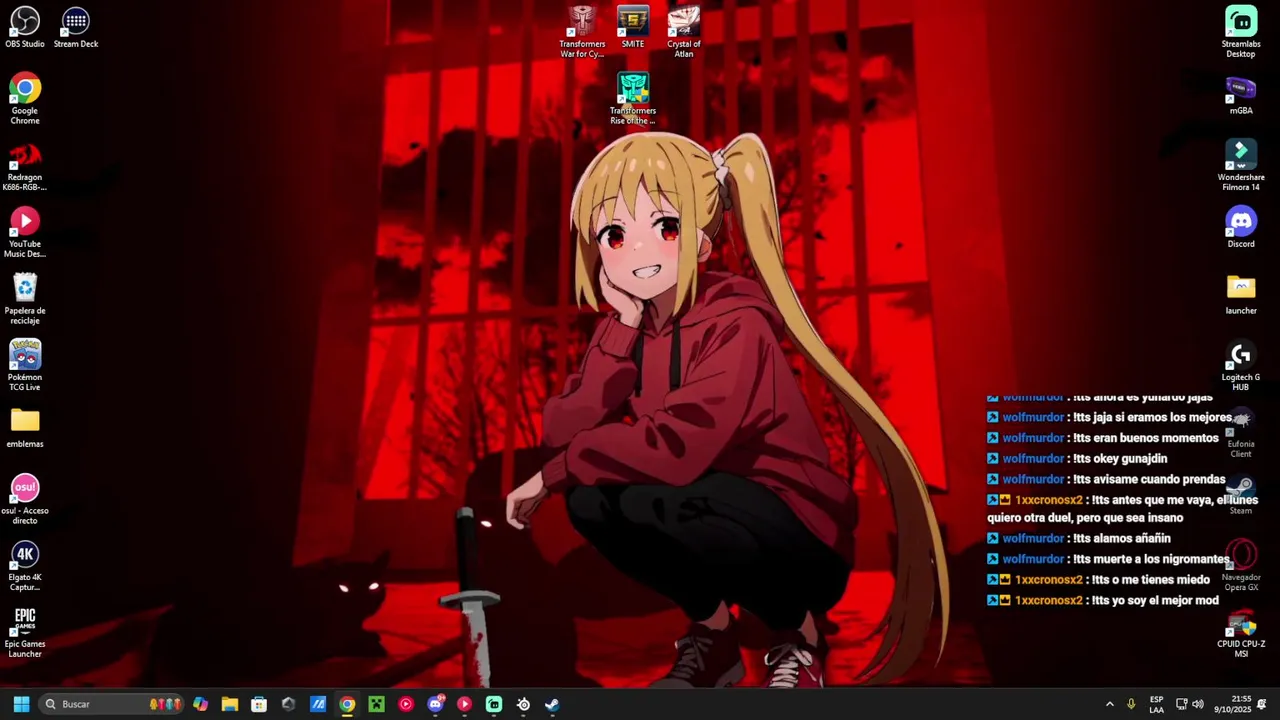Select the Eufonia Client desktop icon
Image resolution: width=1280 pixels, height=720 pixels.
1241,433
